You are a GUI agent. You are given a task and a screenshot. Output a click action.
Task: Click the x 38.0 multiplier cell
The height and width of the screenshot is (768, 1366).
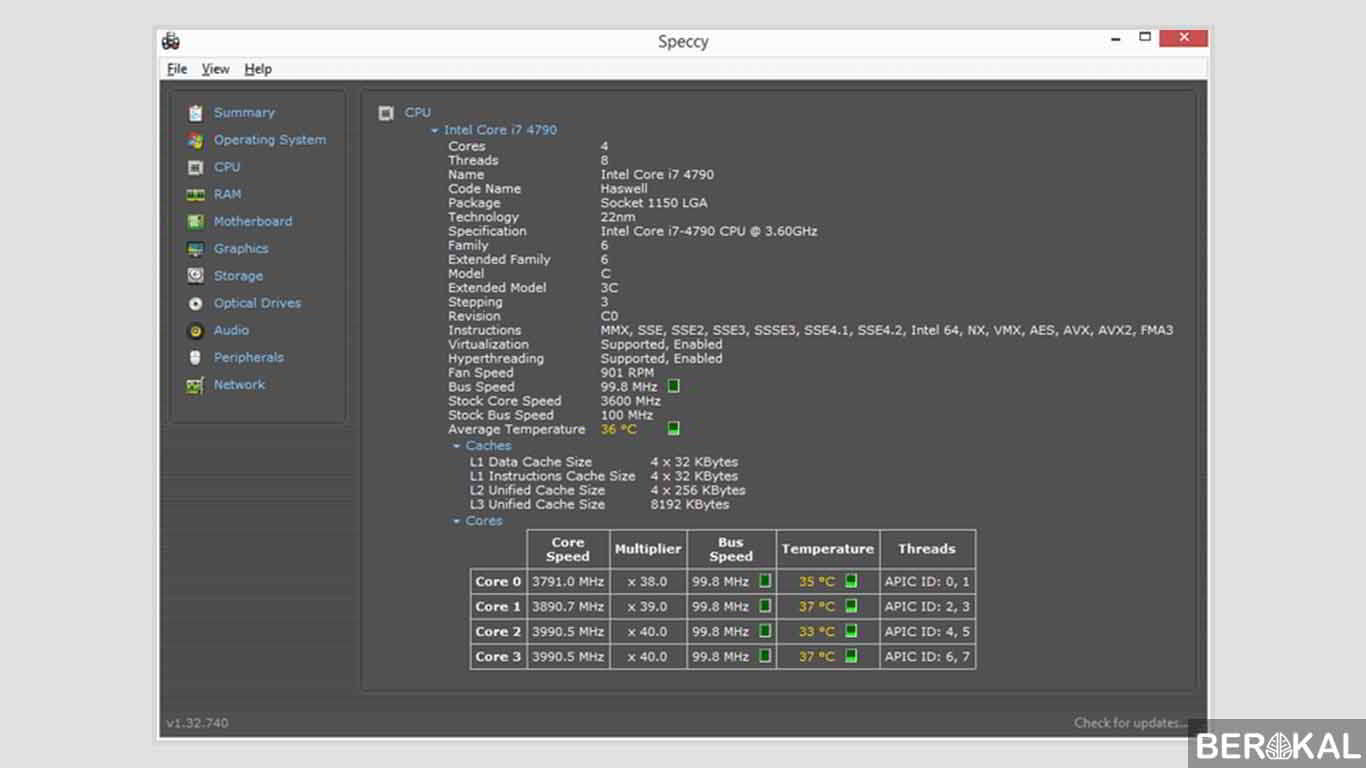click(648, 581)
